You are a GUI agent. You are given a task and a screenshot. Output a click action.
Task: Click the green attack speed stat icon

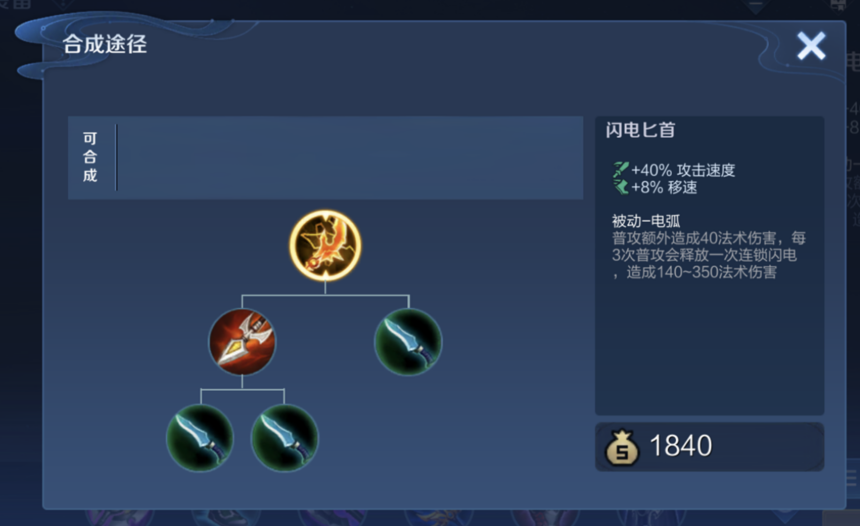[620, 169]
